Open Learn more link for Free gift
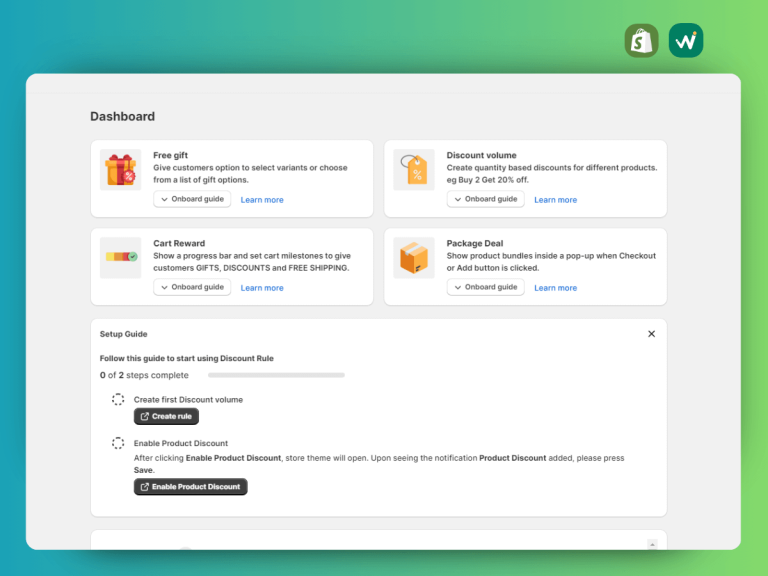768x576 pixels. click(x=262, y=200)
